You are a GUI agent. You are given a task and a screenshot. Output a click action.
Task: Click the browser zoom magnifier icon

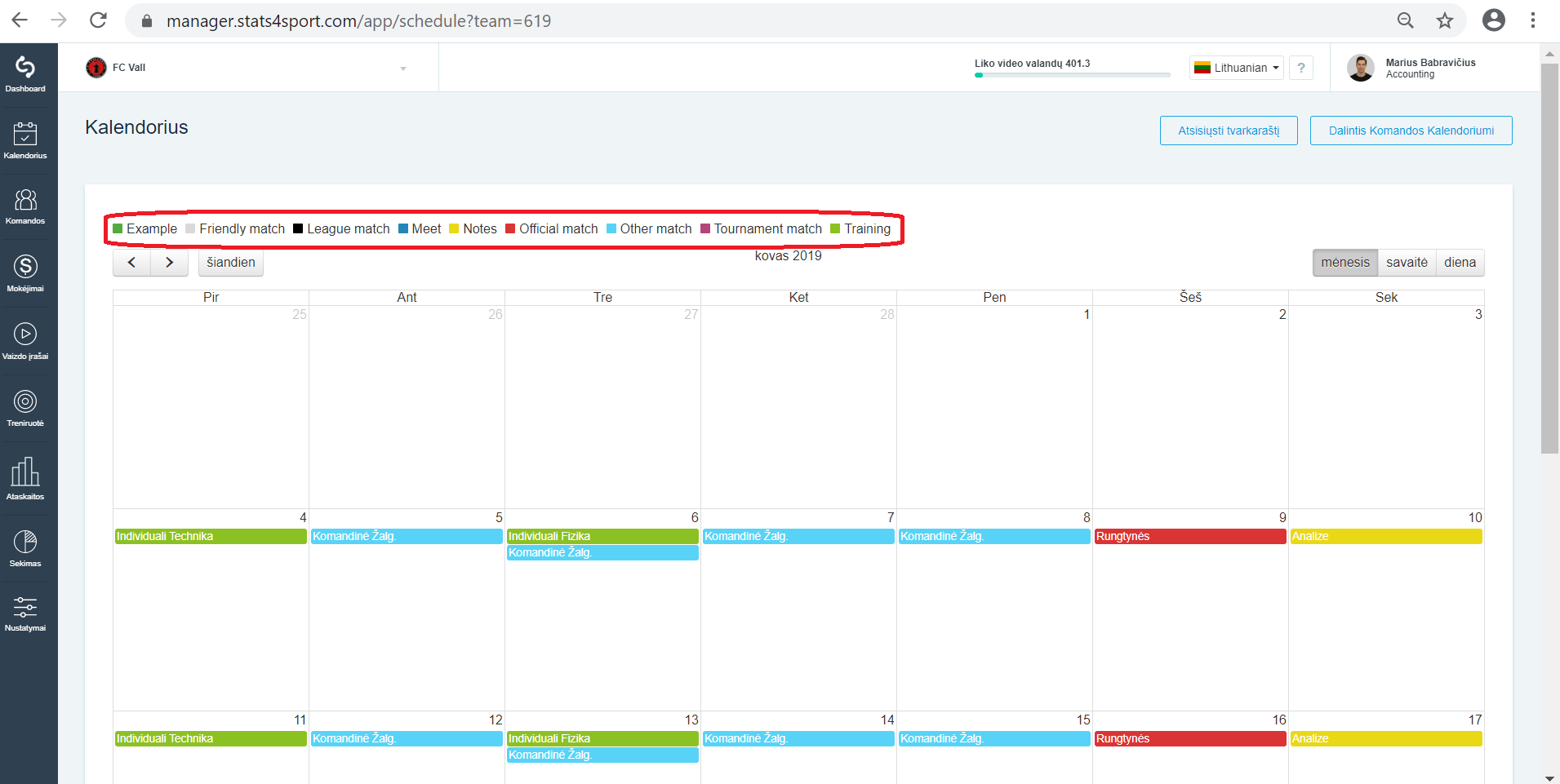[1405, 20]
